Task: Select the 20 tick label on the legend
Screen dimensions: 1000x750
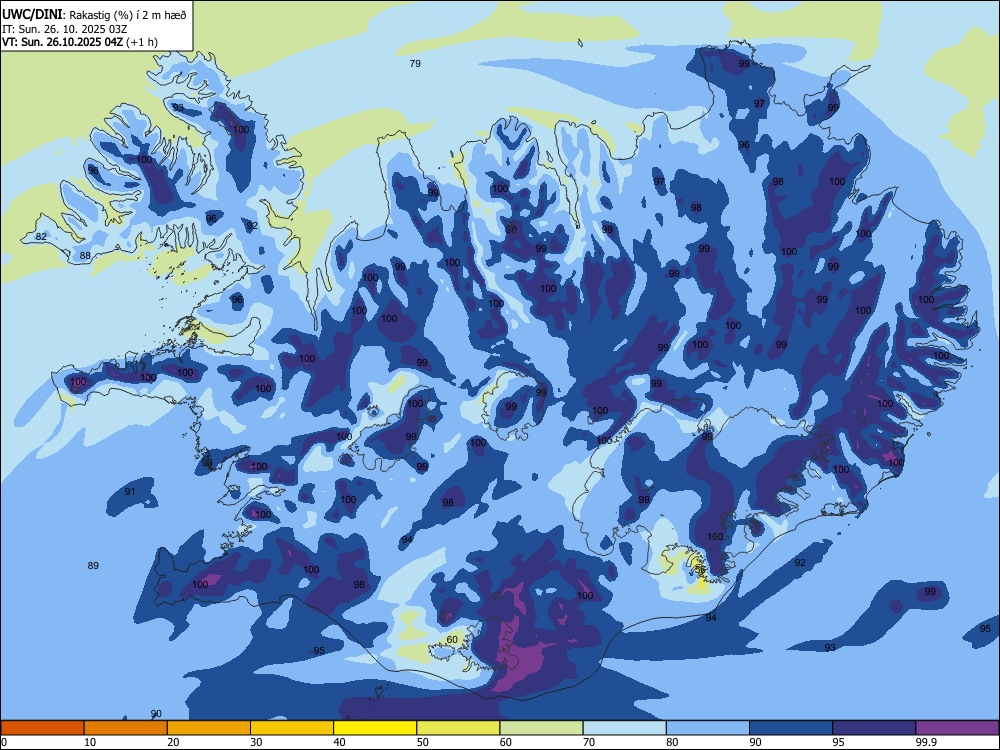Action: [173, 742]
